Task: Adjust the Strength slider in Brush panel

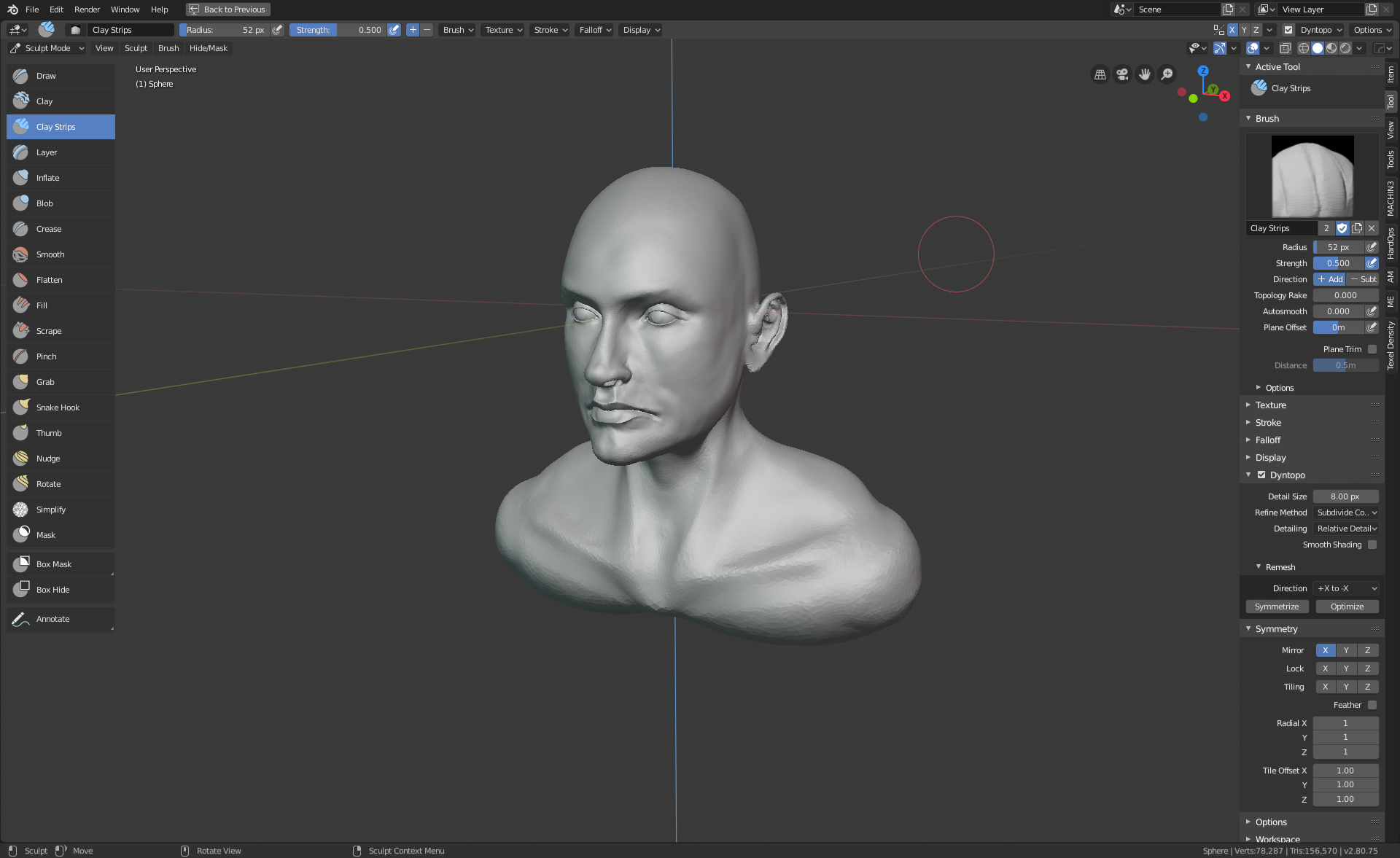Action: point(1338,263)
